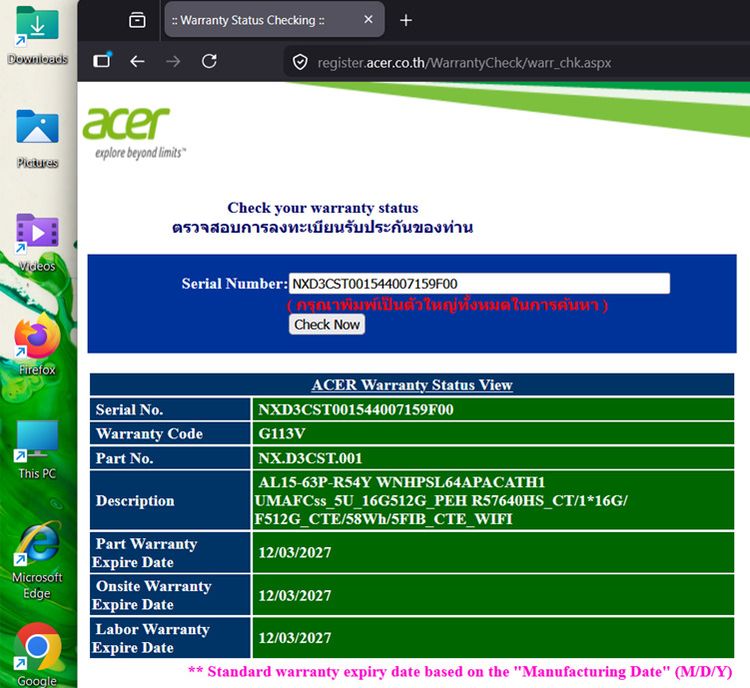Click the AL15-63P-R54Y description text

click(x=441, y=500)
